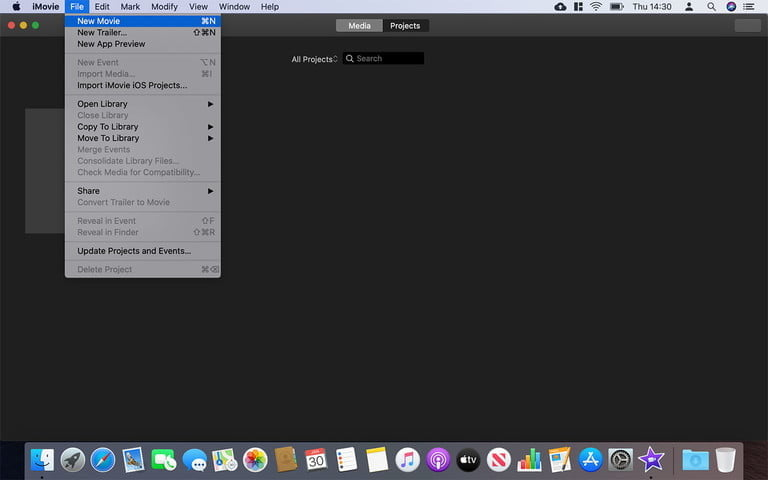
Task: Switch to the Media view
Action: point(359,26)
